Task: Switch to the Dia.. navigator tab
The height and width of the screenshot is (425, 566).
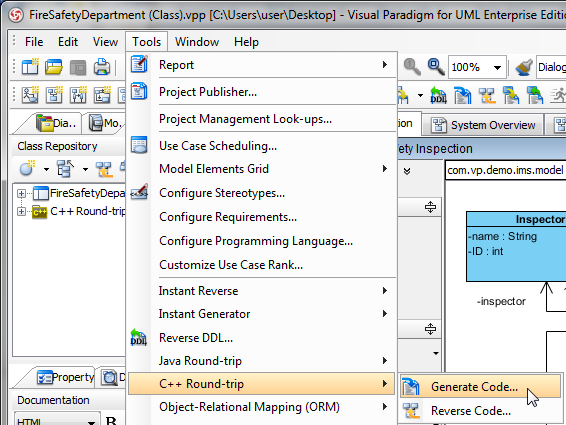Action: 57,123
